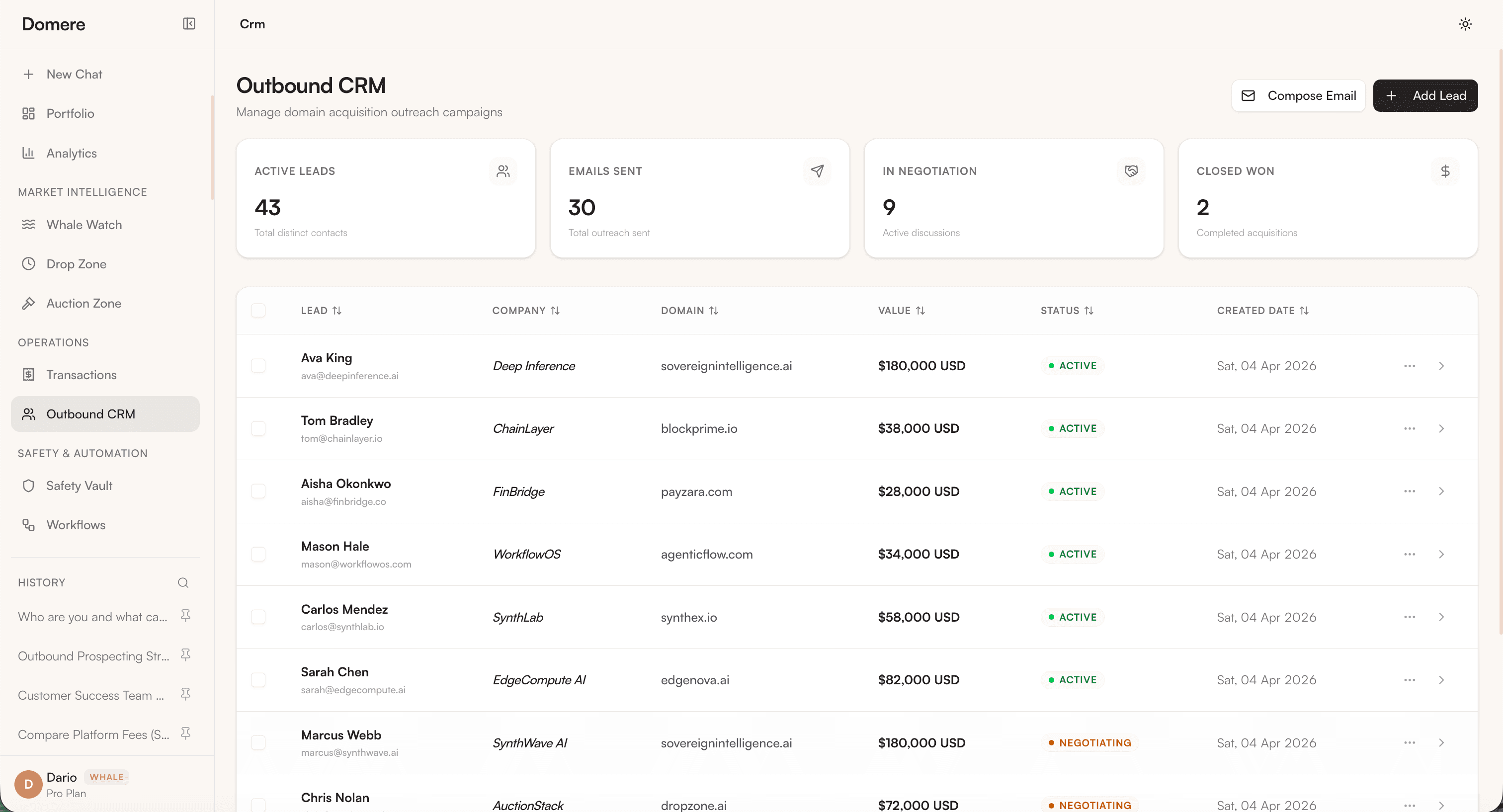Select the Tom Bradley row checkbox
The width and height of the screenshot is (1503, 812).
(x=258, y=428)
